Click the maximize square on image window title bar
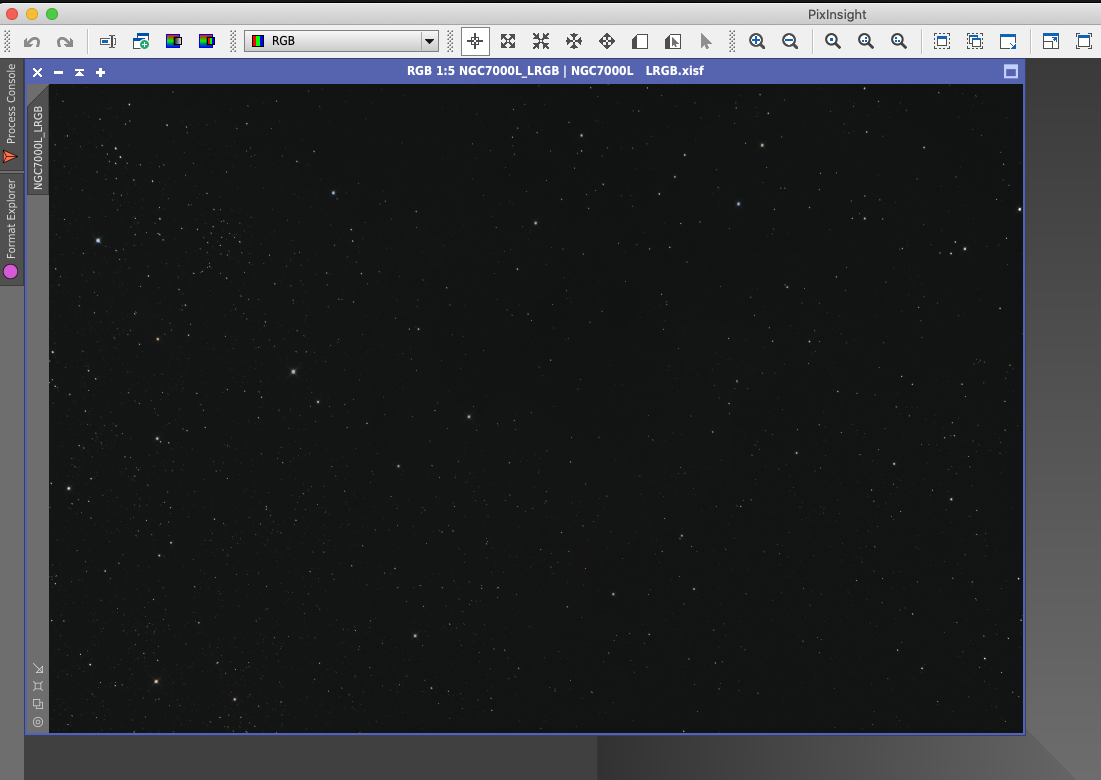The image size is (1101, 780). 1010,72
